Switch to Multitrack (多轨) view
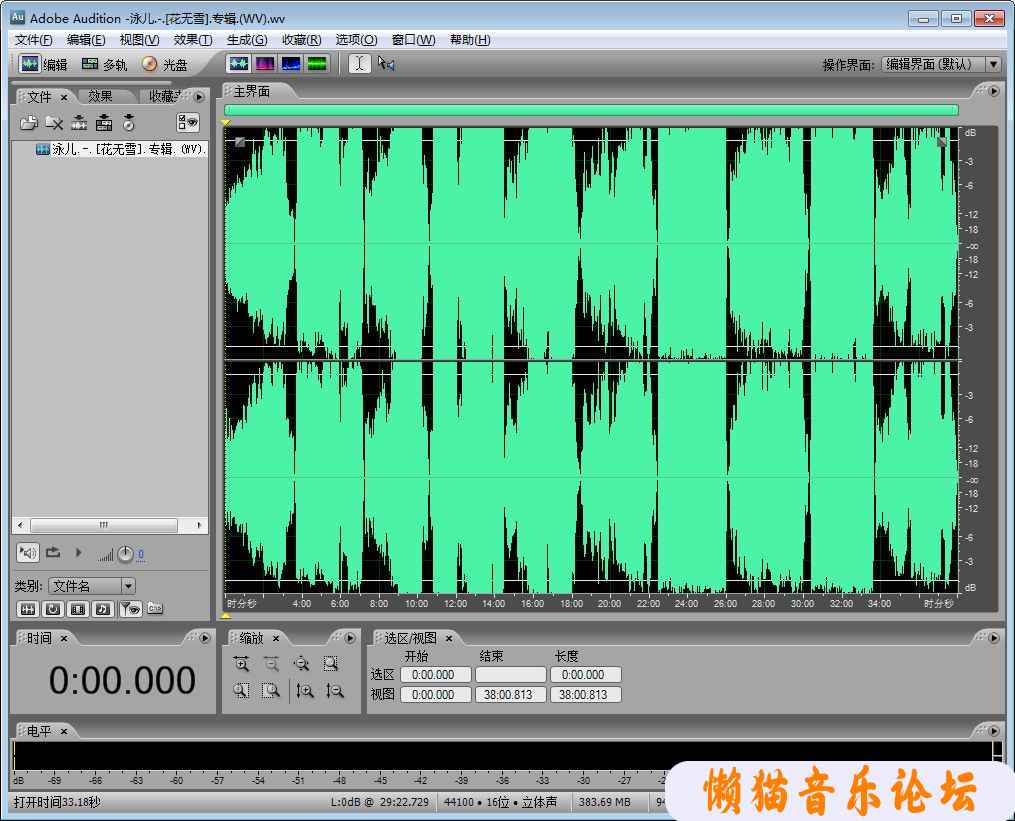Image resolution: width=1015 pixels, height=821 pixels. tap(104, 64)
